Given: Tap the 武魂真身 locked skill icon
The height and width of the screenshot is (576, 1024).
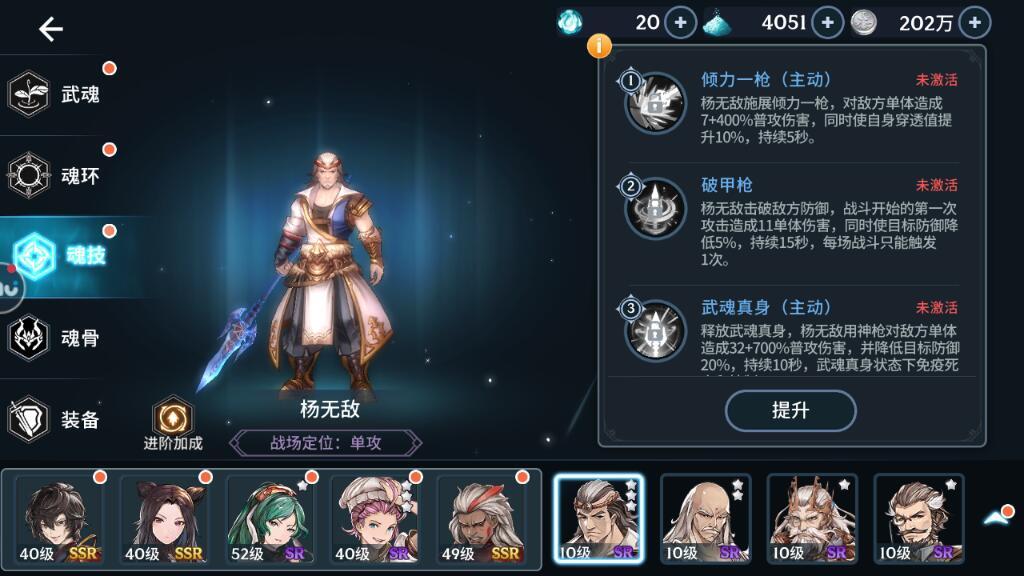Looking at the screenshot, I should tap(654, 330).
